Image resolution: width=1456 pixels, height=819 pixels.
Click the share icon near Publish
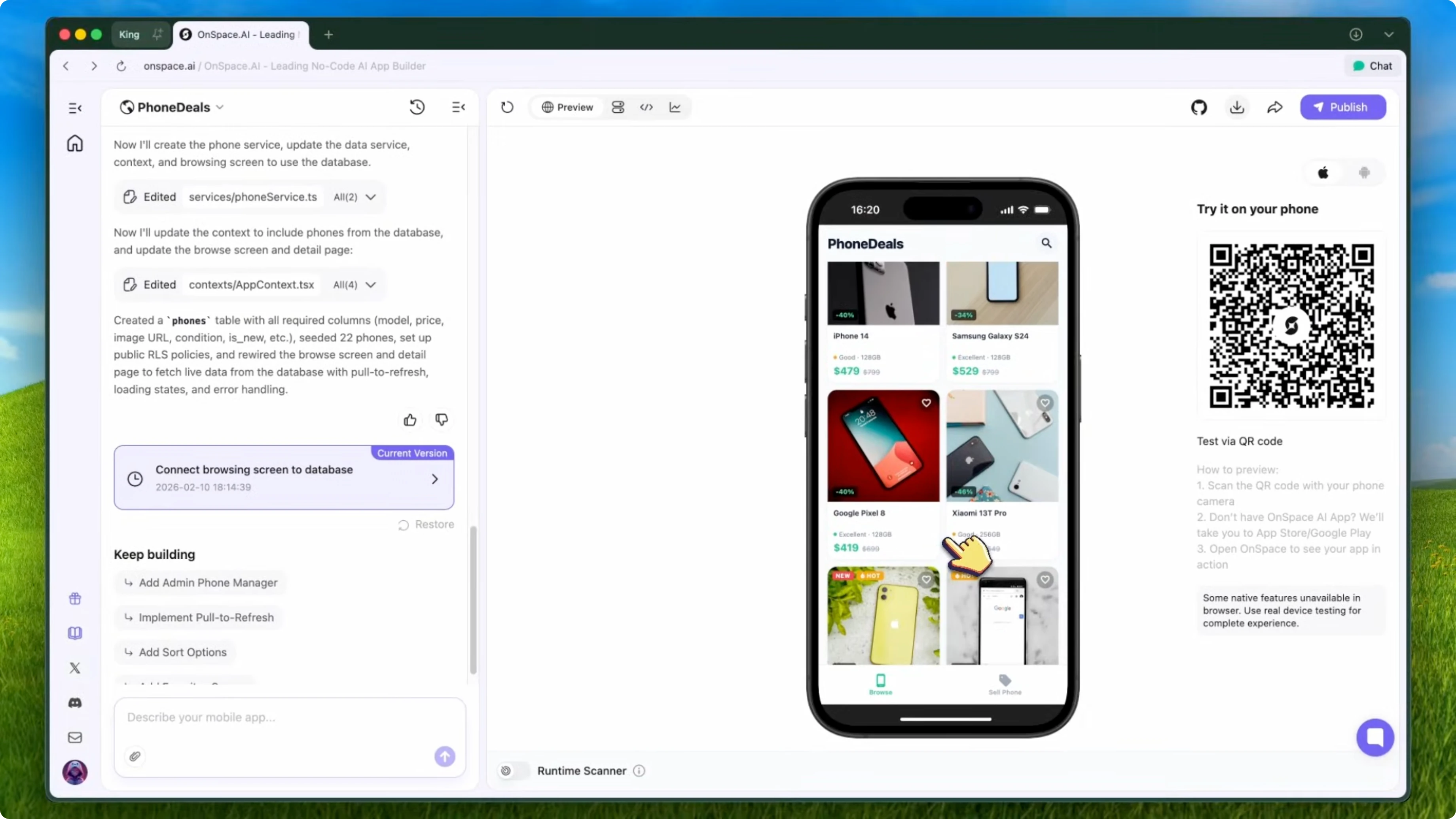1275,107
